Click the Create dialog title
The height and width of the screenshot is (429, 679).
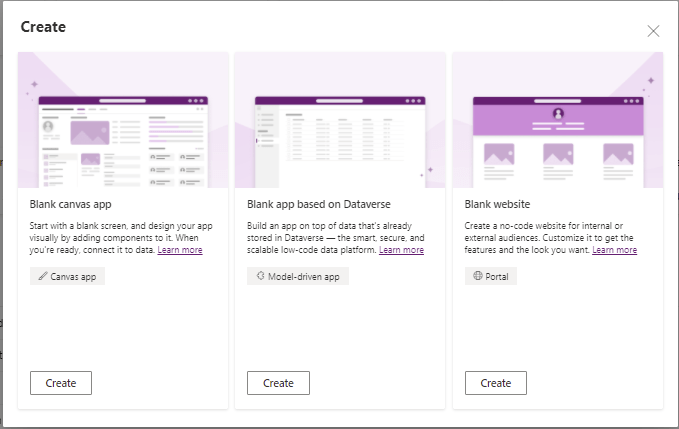[43, 27]
